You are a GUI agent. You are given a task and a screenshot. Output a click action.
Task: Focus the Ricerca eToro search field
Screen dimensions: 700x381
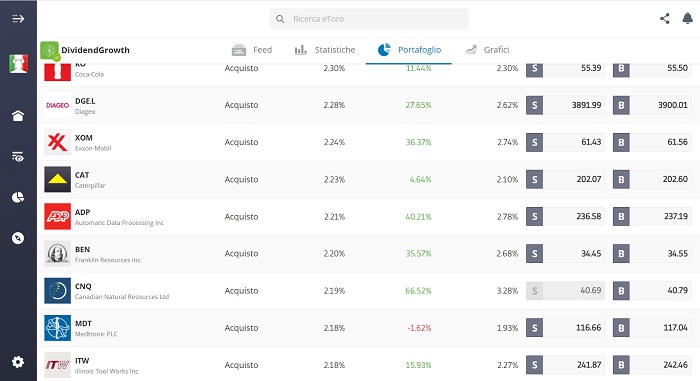[x=369, y=19]
